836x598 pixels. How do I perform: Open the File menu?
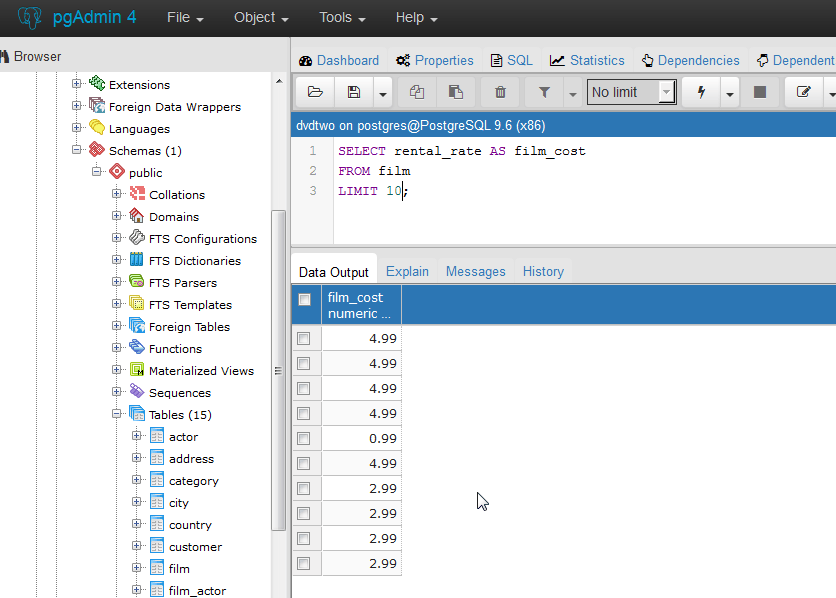point(185,18)
